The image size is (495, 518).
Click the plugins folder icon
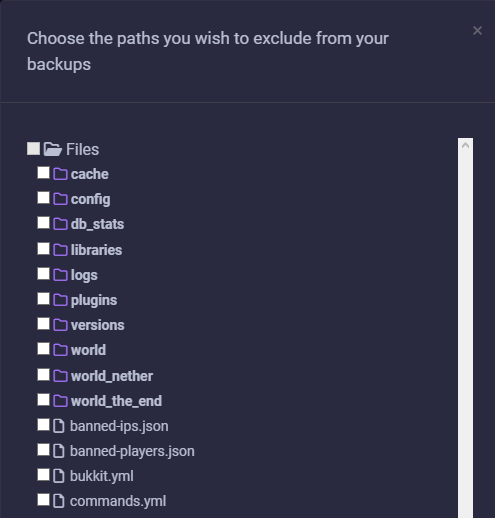point(60,300)
